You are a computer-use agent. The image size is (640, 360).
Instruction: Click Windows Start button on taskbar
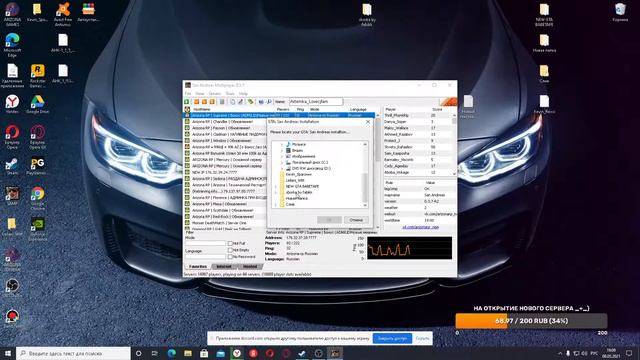coord(8,353)
